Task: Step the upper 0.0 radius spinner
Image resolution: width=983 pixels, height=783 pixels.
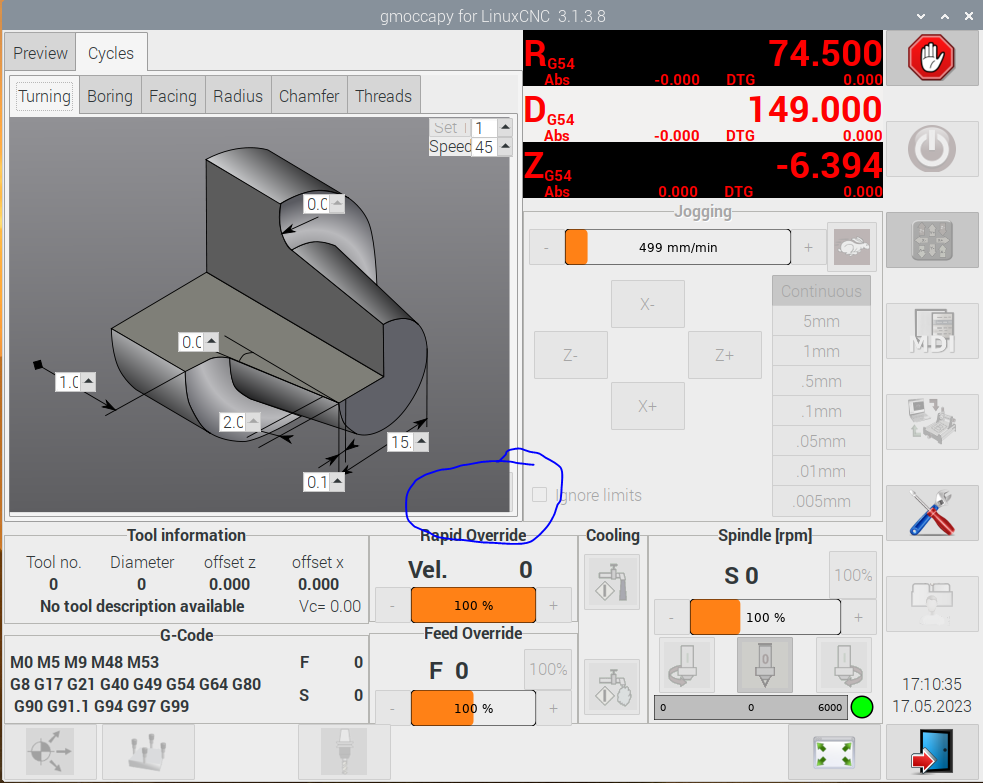Action: pos(337,204)
